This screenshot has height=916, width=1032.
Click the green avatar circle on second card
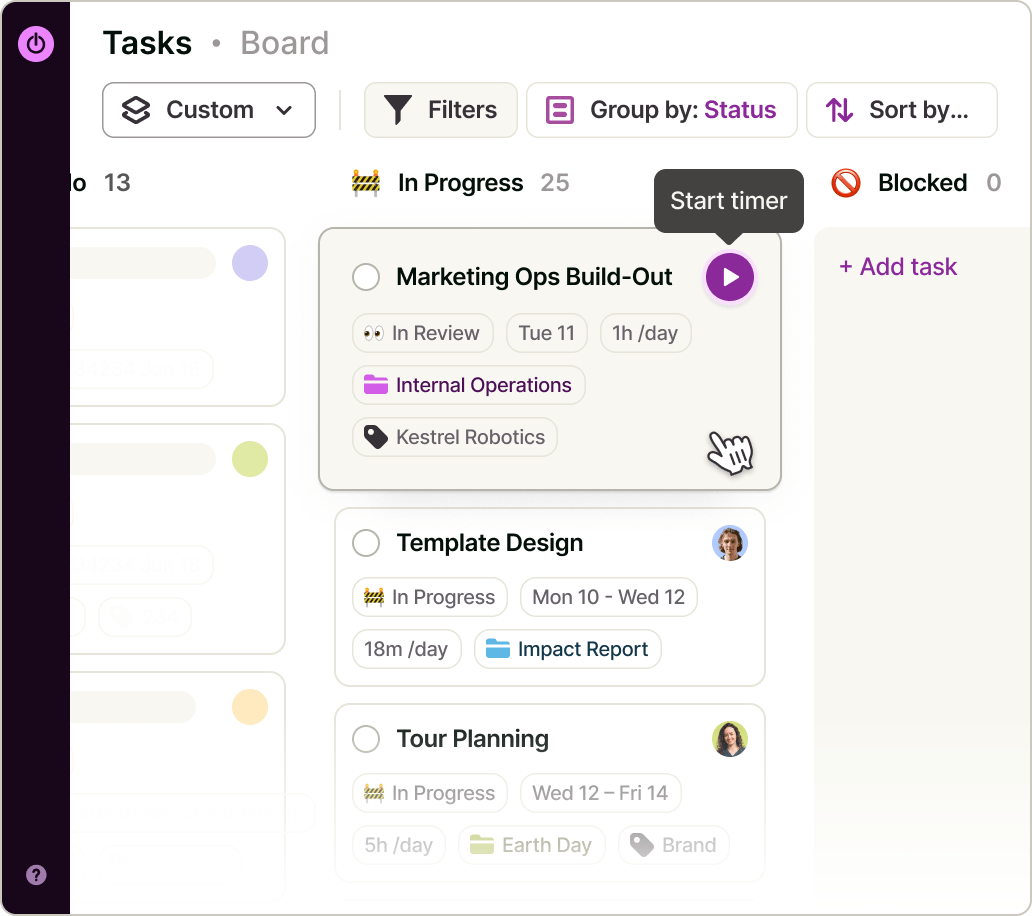pos(250,459)
